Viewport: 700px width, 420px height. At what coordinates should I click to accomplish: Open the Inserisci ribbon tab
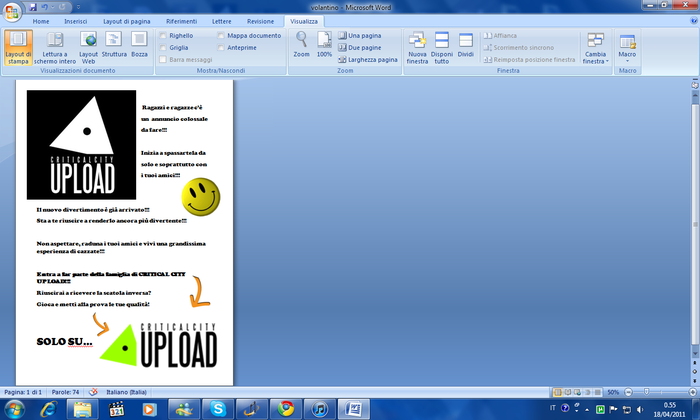75,21
